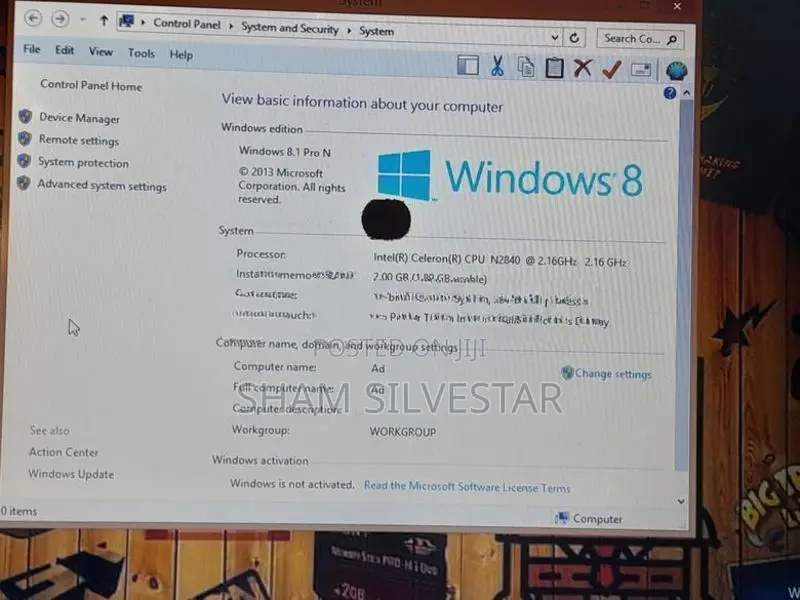Click the Properties card toolbar icon
Viewport: 800px width, 600px height.
click(x=641, y=69)
